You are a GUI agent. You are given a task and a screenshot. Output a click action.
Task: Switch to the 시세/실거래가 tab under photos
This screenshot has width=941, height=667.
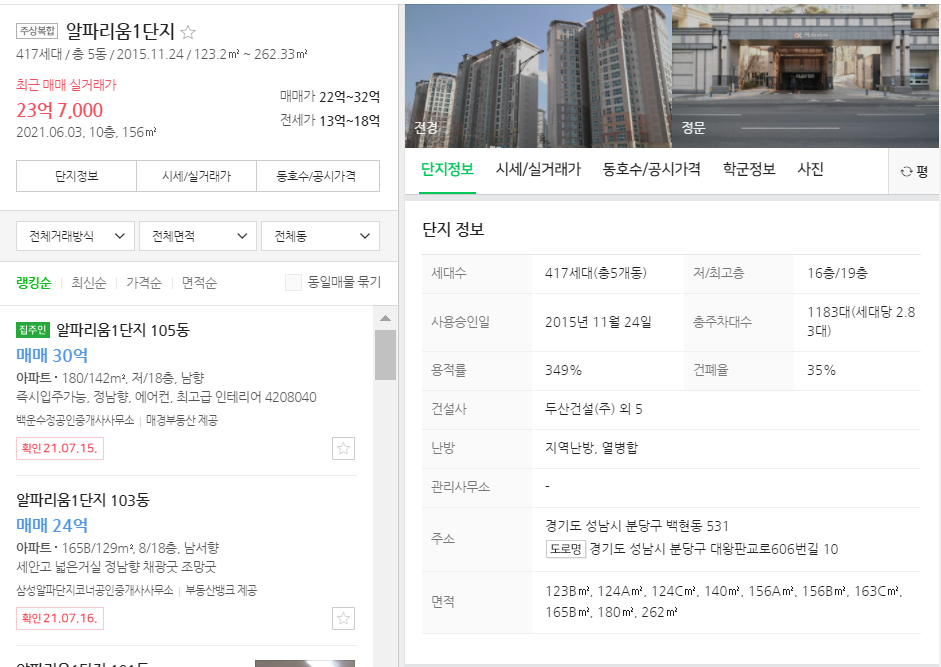[x=538, y=170]
